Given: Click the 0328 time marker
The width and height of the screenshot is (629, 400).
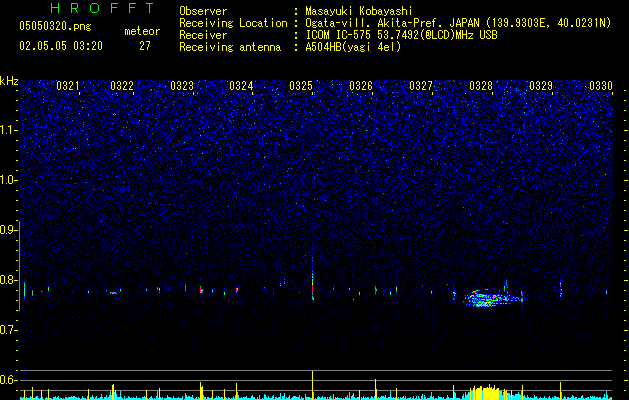Looking at the screenshot, I should coord(481,86).
